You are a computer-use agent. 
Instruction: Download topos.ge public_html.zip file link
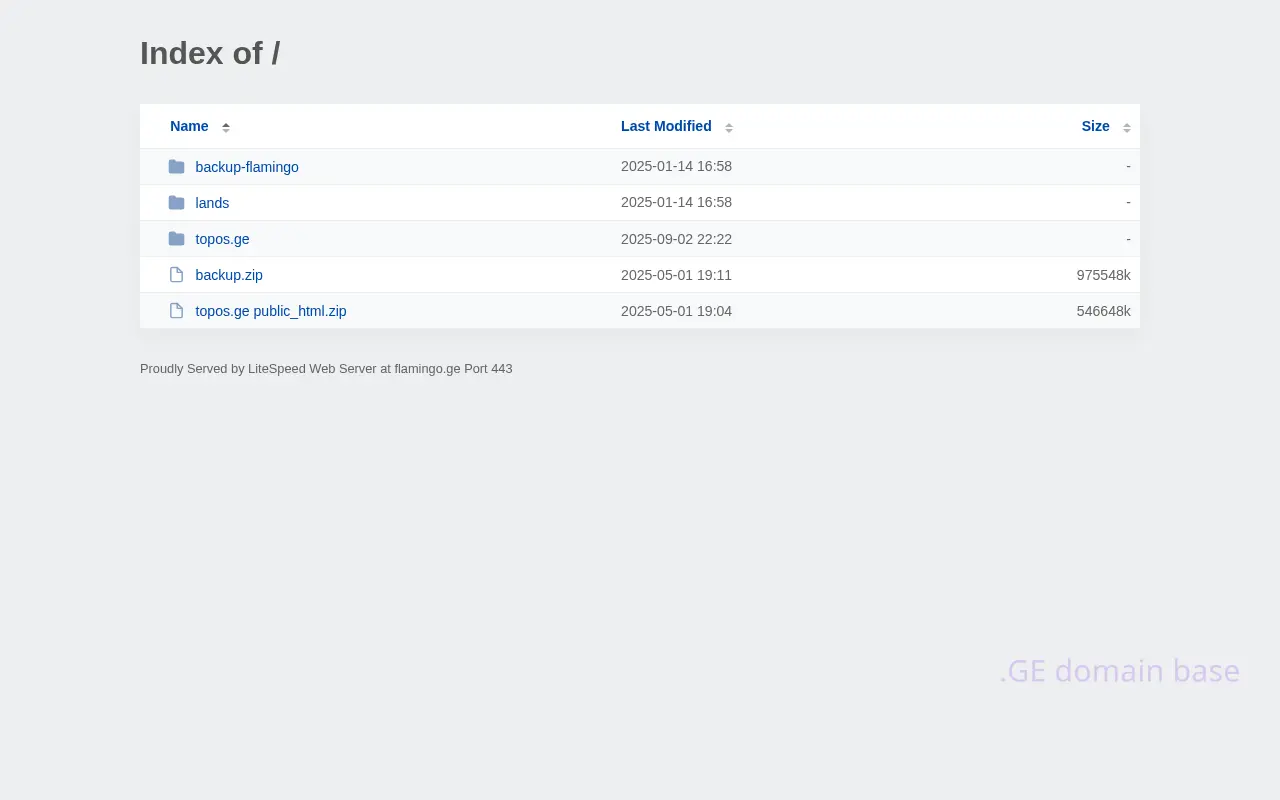271,311
